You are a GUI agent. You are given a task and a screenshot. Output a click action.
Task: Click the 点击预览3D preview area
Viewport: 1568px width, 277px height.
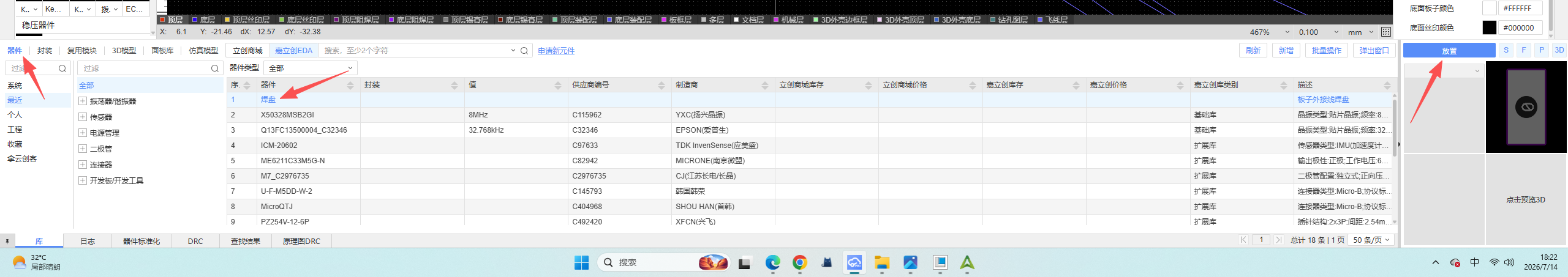pyautogui.click(x=1526, y=200)
